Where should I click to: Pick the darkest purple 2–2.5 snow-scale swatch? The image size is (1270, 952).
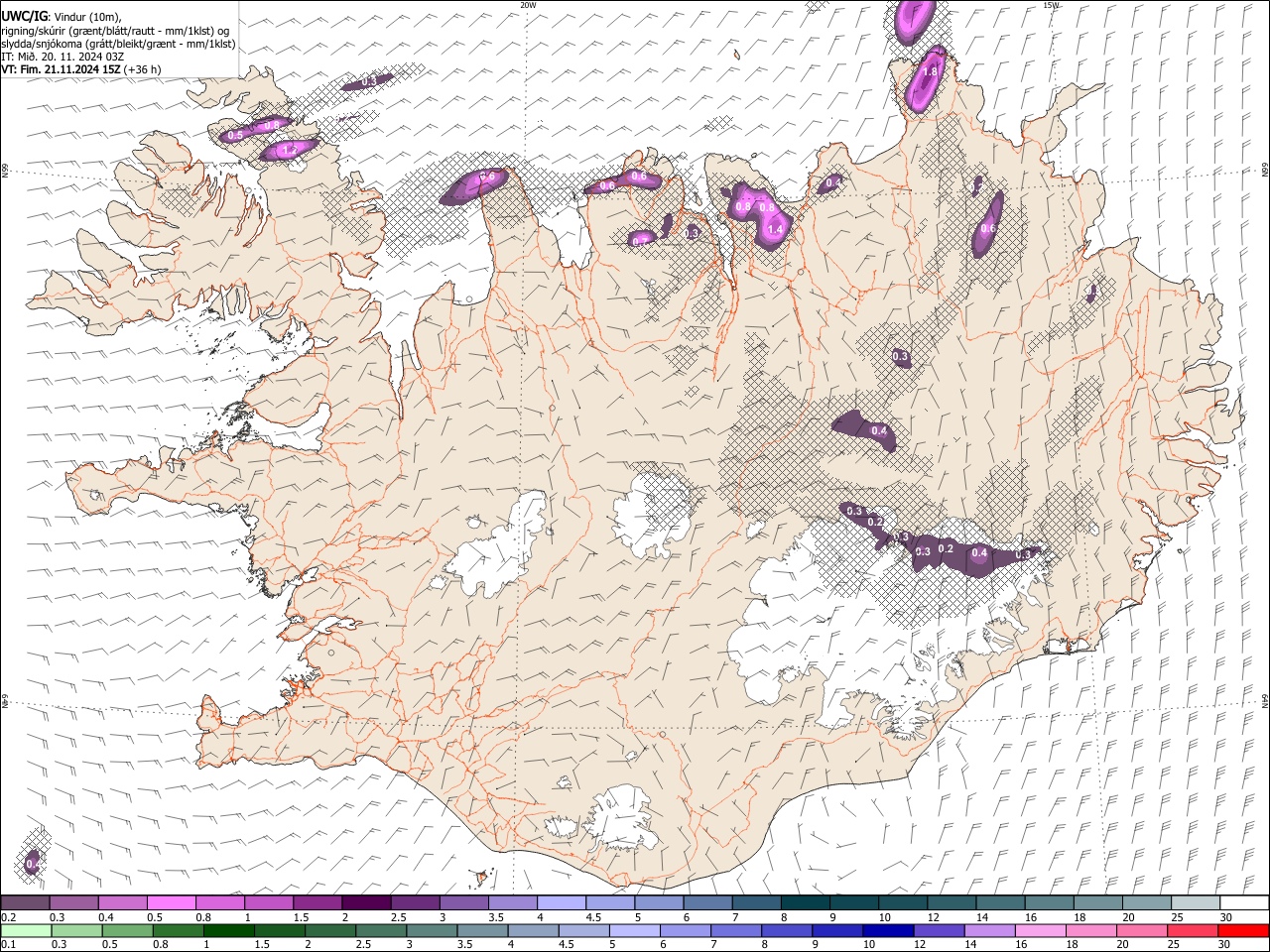click(x=365, y=902)
